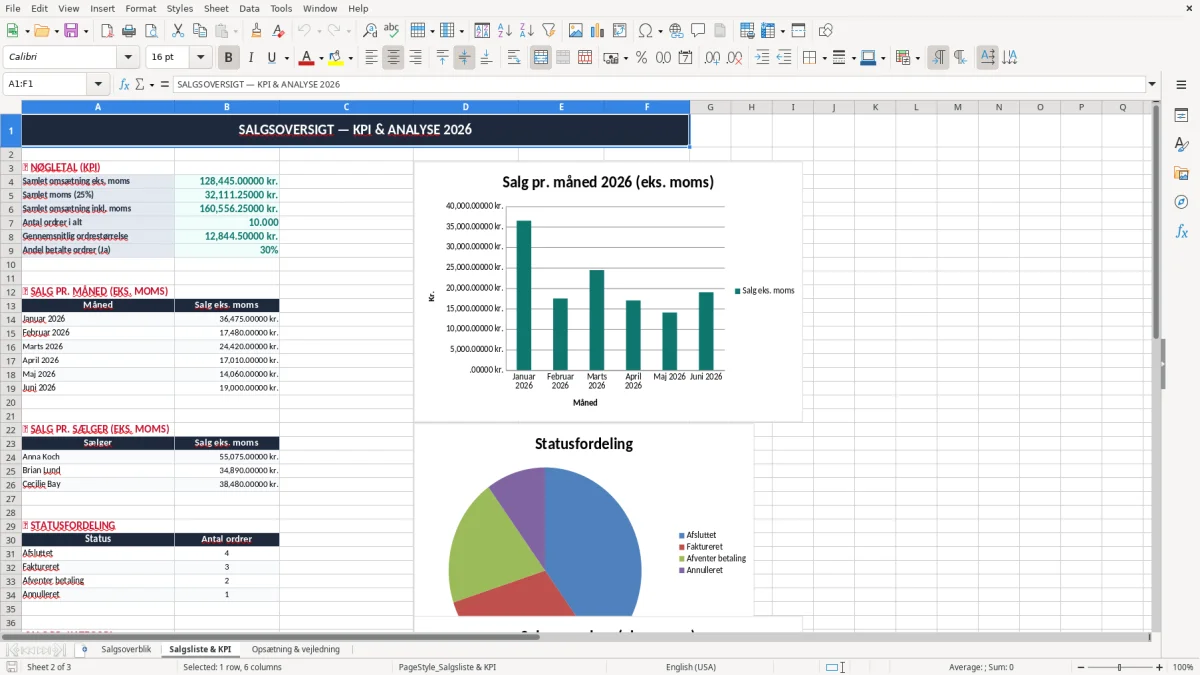The width and height of the screenshot is (1200, 675).
Task: Open the Font Size dropdown
Action: click(201, 58)
